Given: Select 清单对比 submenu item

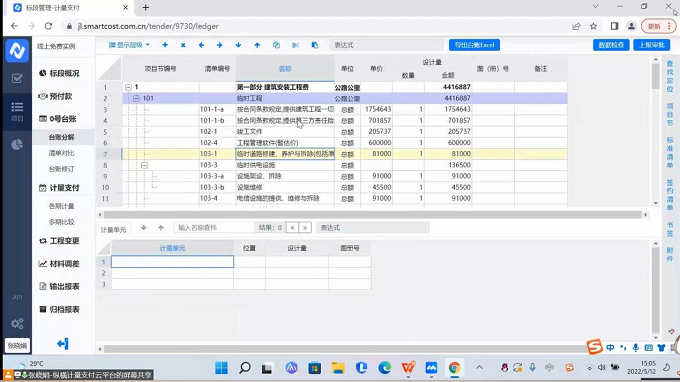Looking at the screenshot, I should coord(62,153).
